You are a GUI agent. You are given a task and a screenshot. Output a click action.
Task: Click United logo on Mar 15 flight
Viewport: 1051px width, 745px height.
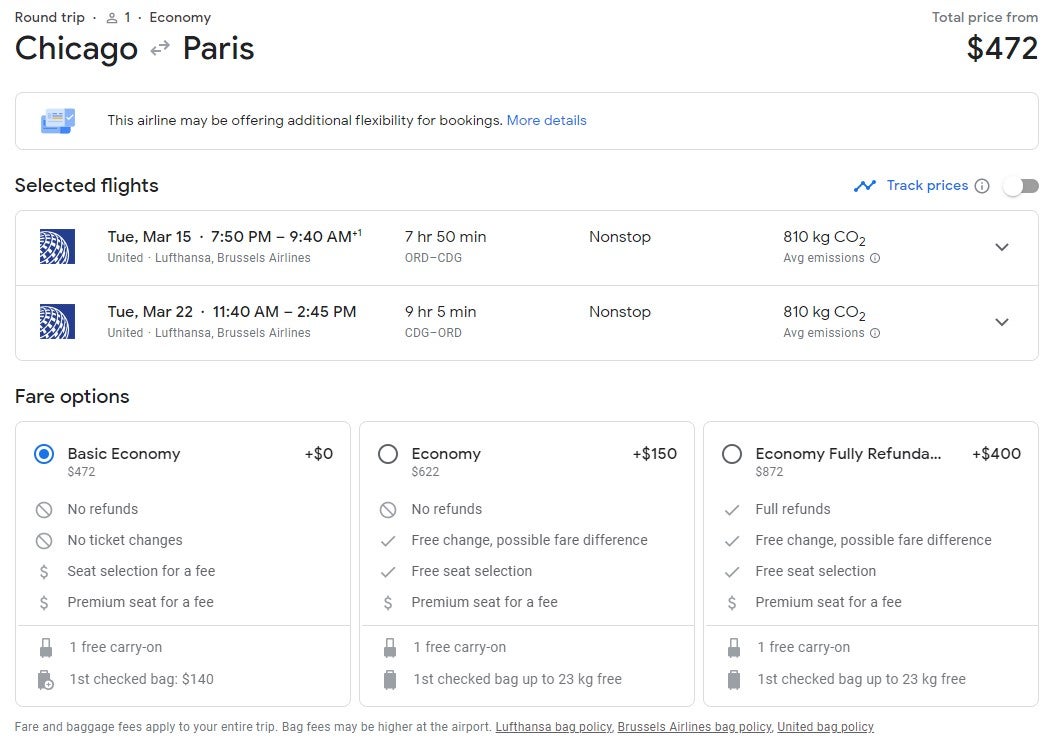(57, 247)
